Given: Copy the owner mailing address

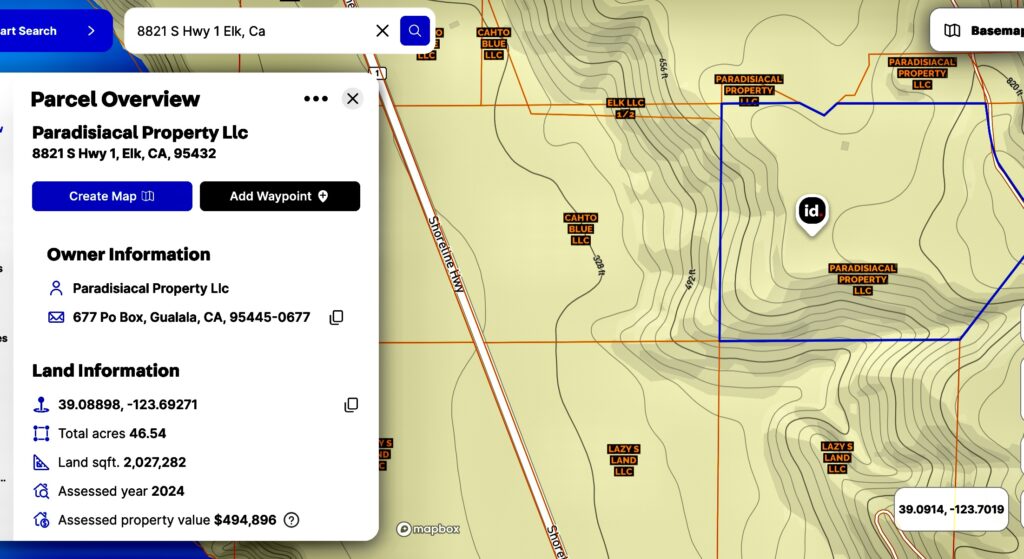Looking at the screenshot, I should (337, 318).
